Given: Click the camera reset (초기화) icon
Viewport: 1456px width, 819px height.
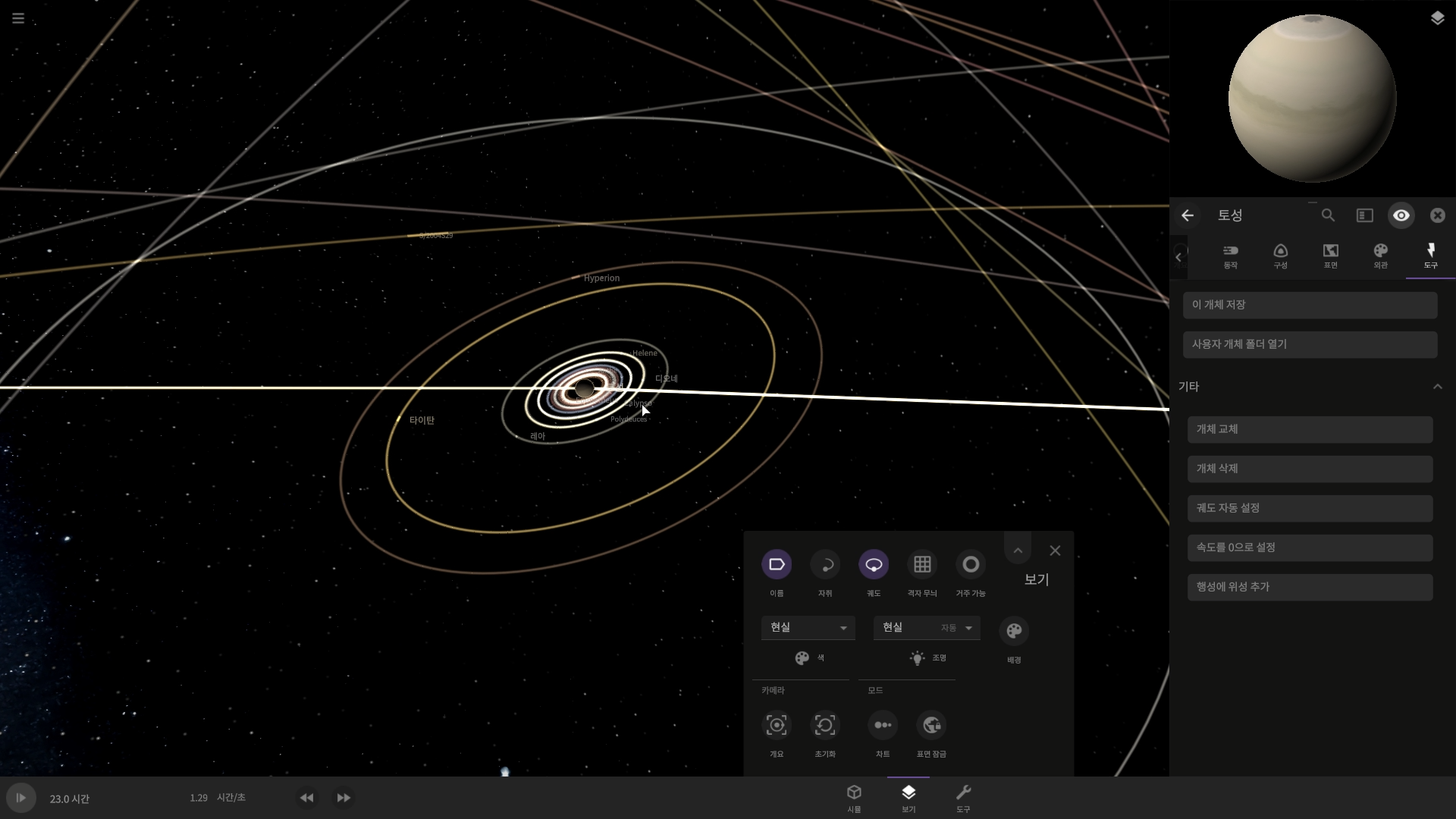Looking at the screenshot, I should pyautogui.click(x=825, y=726).
